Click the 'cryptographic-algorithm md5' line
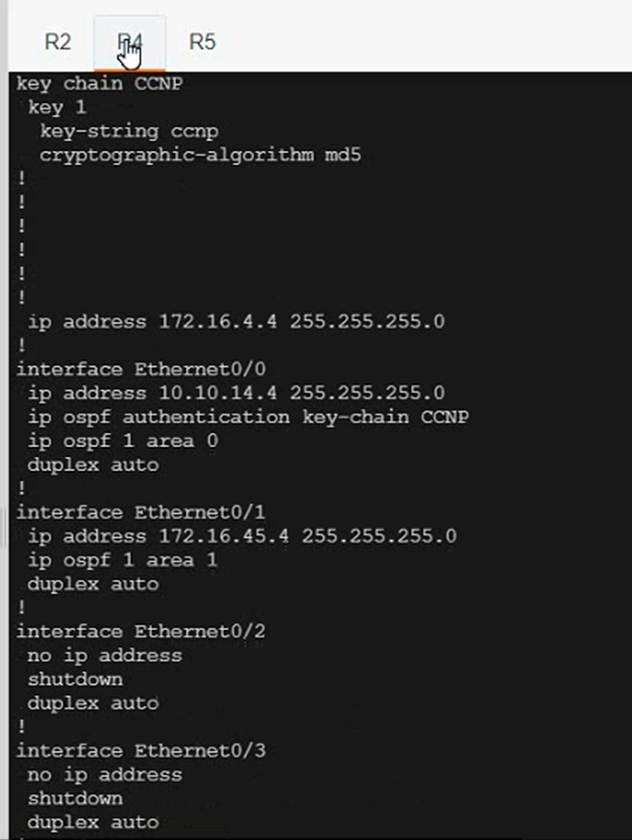The image size is (632, 840). (x=200, y=155)
